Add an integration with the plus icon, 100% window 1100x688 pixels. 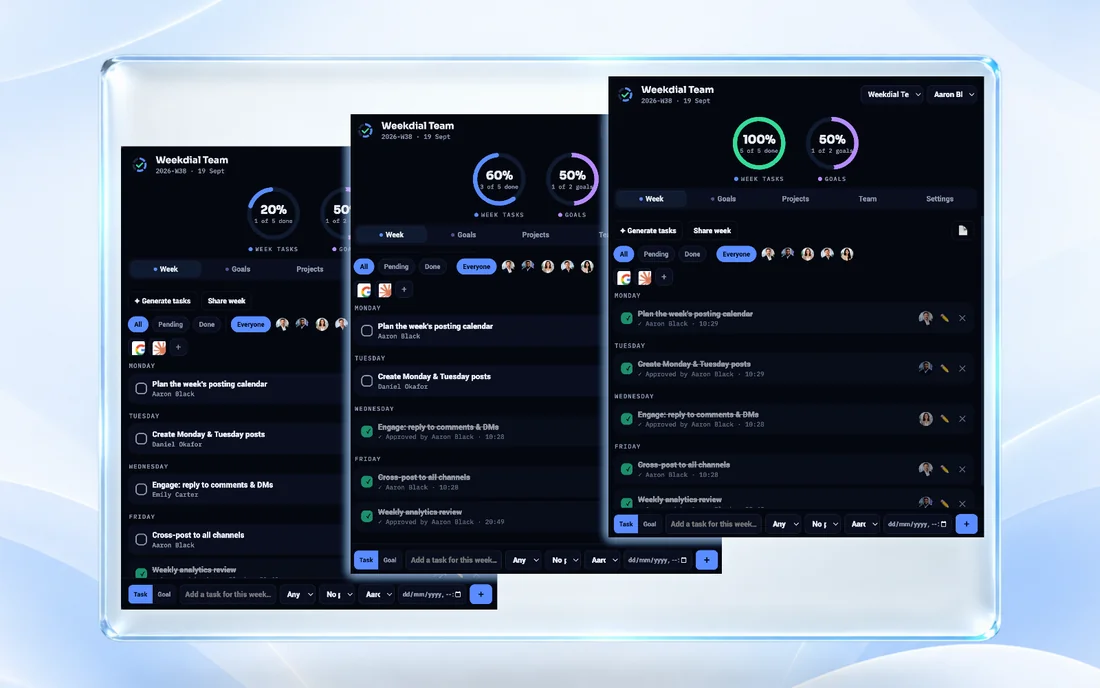pos(664,277)
